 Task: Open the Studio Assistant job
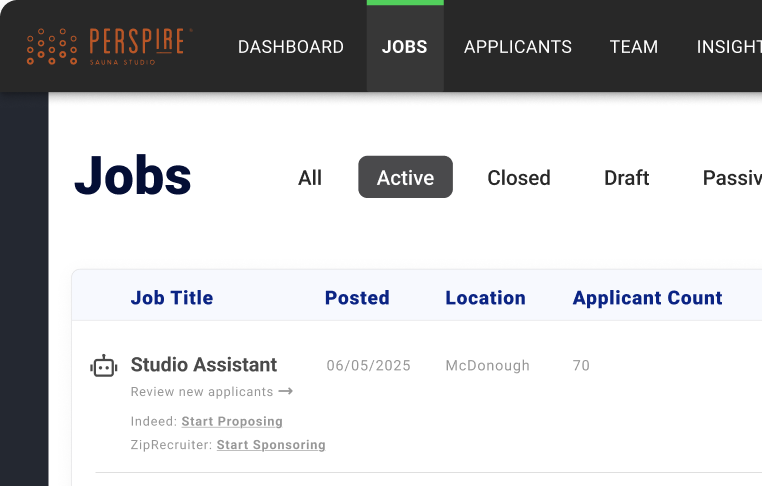coord(204,365)
